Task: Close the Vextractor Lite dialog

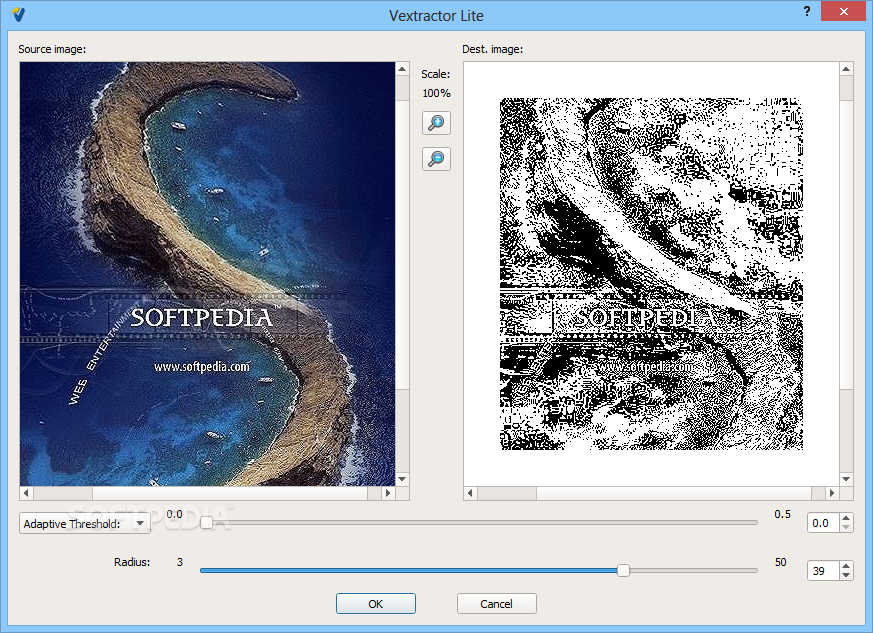Action: [x=843, y=11]
